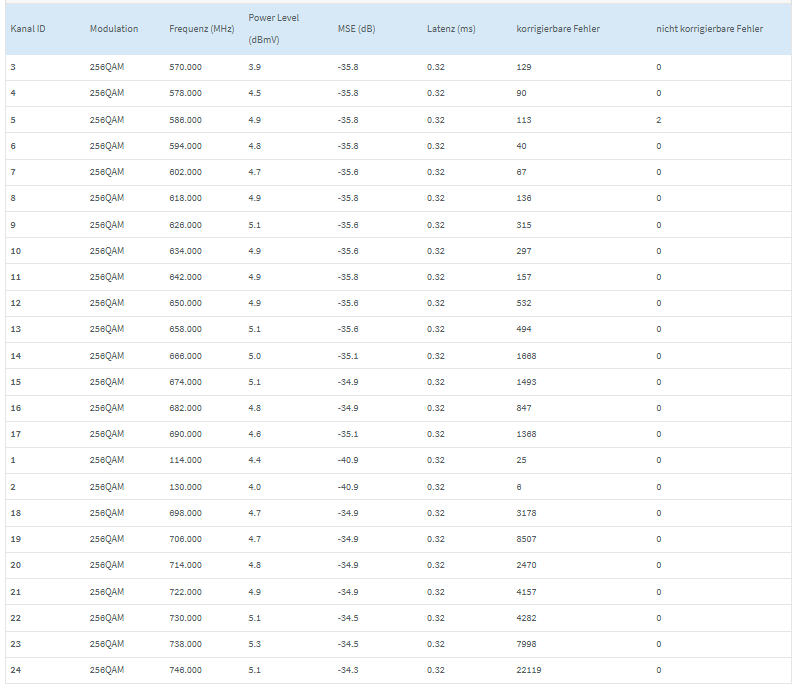Select power level value 5.3
Viewport: 801px width, 691px height.
coord(254,644)
